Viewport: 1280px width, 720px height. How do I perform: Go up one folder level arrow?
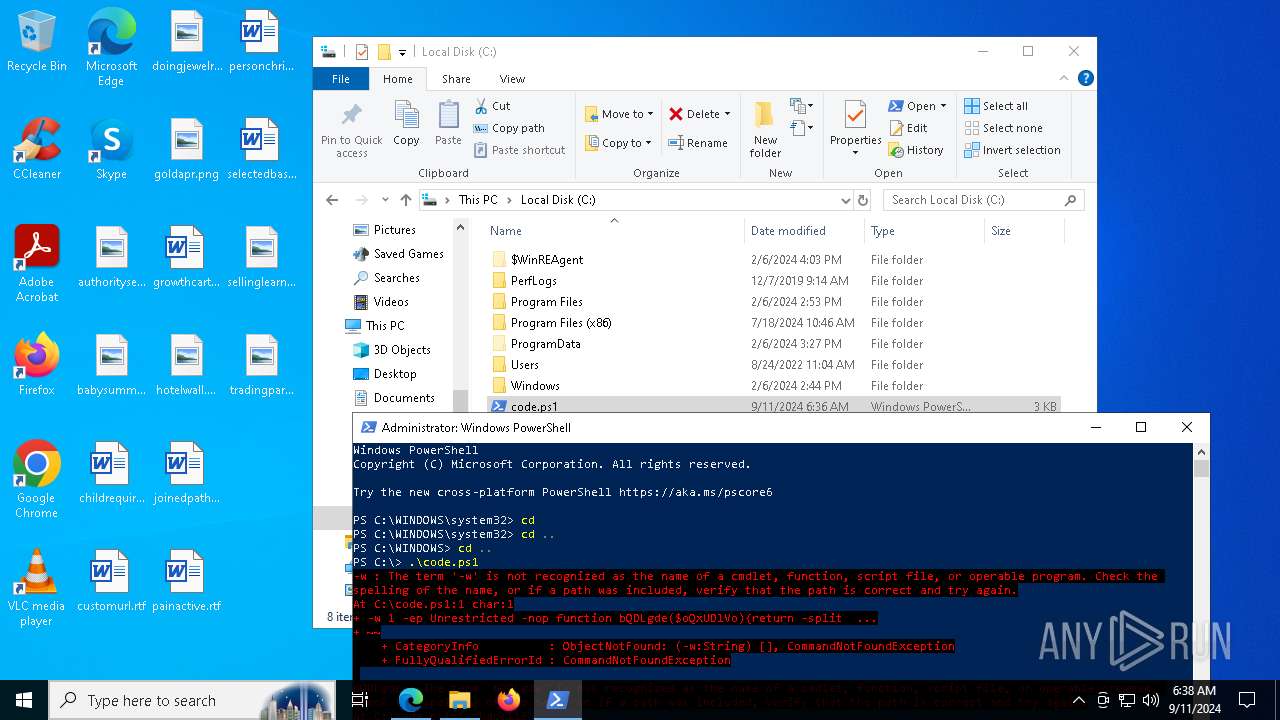pos(405,200)
